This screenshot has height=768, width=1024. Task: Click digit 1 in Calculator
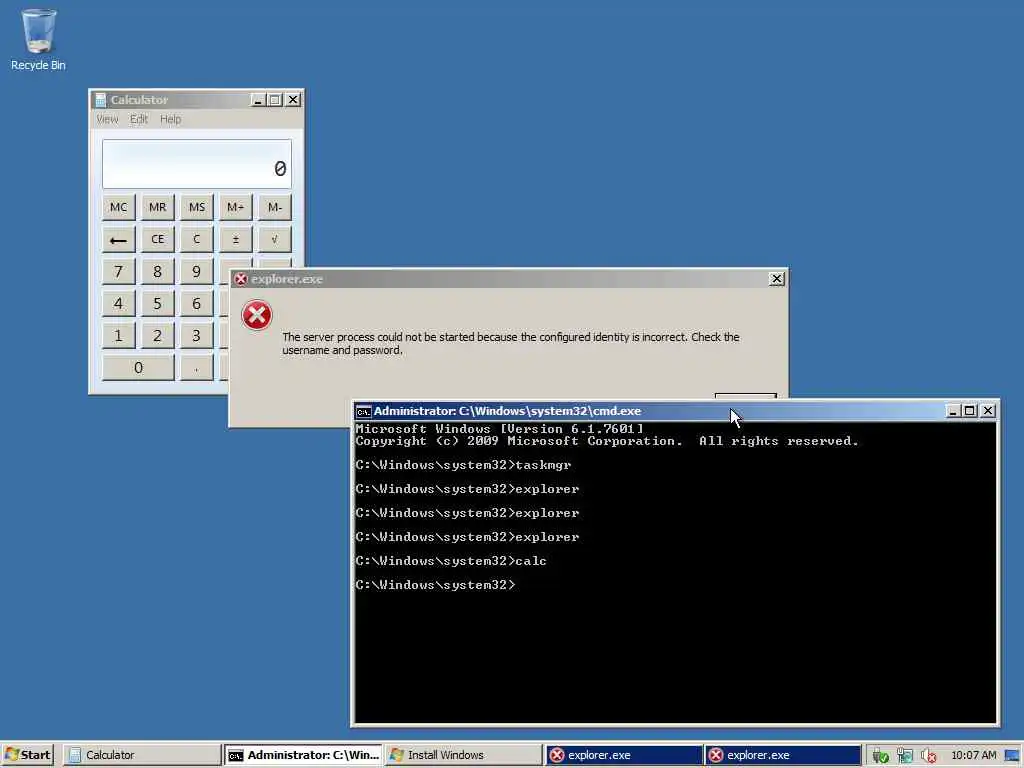coord(118,336)
